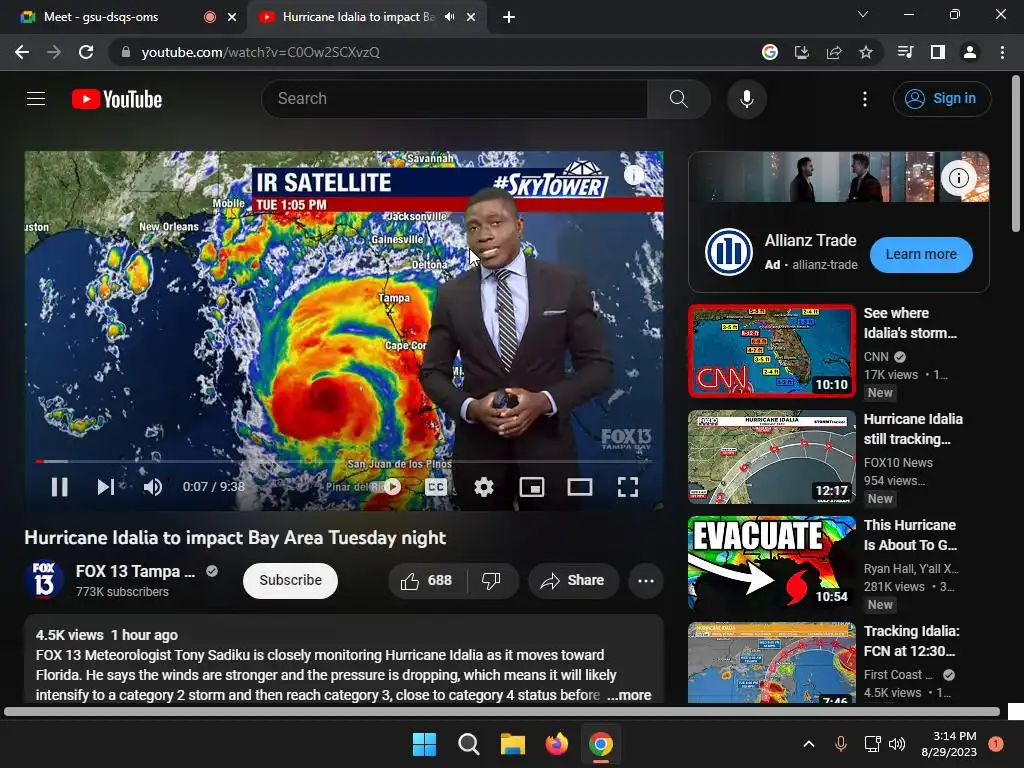Open YouTube settings three-dot menu
This screenshot has height=768, width=1024.
865,99
